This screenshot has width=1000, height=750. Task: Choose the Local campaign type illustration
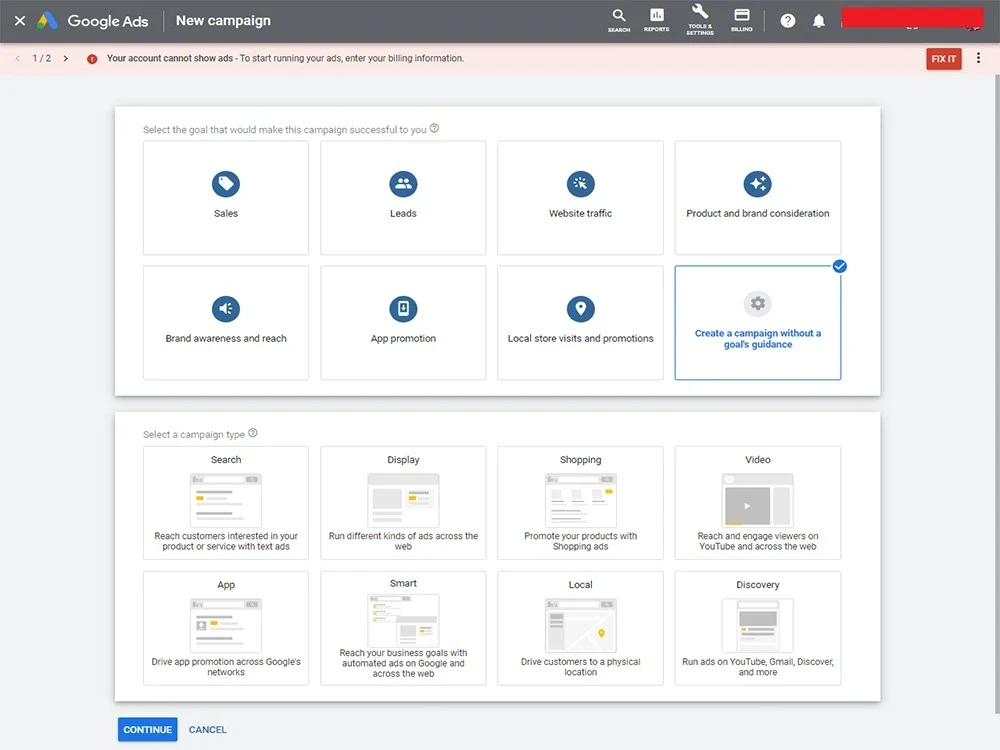tap(580, 625)
